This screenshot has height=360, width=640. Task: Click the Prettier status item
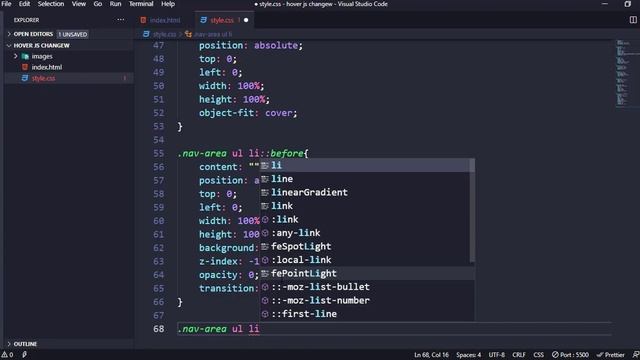coord(610,355)
